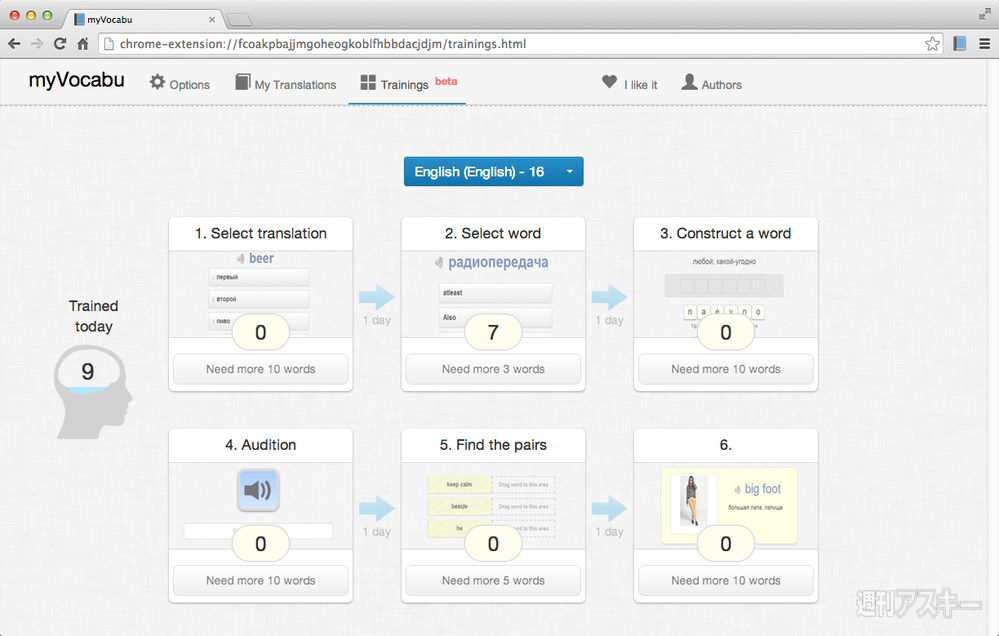Click Need more 10 words under Construct a word
The width and height of the screenshot is (999, 636).
tap(726, 369)
